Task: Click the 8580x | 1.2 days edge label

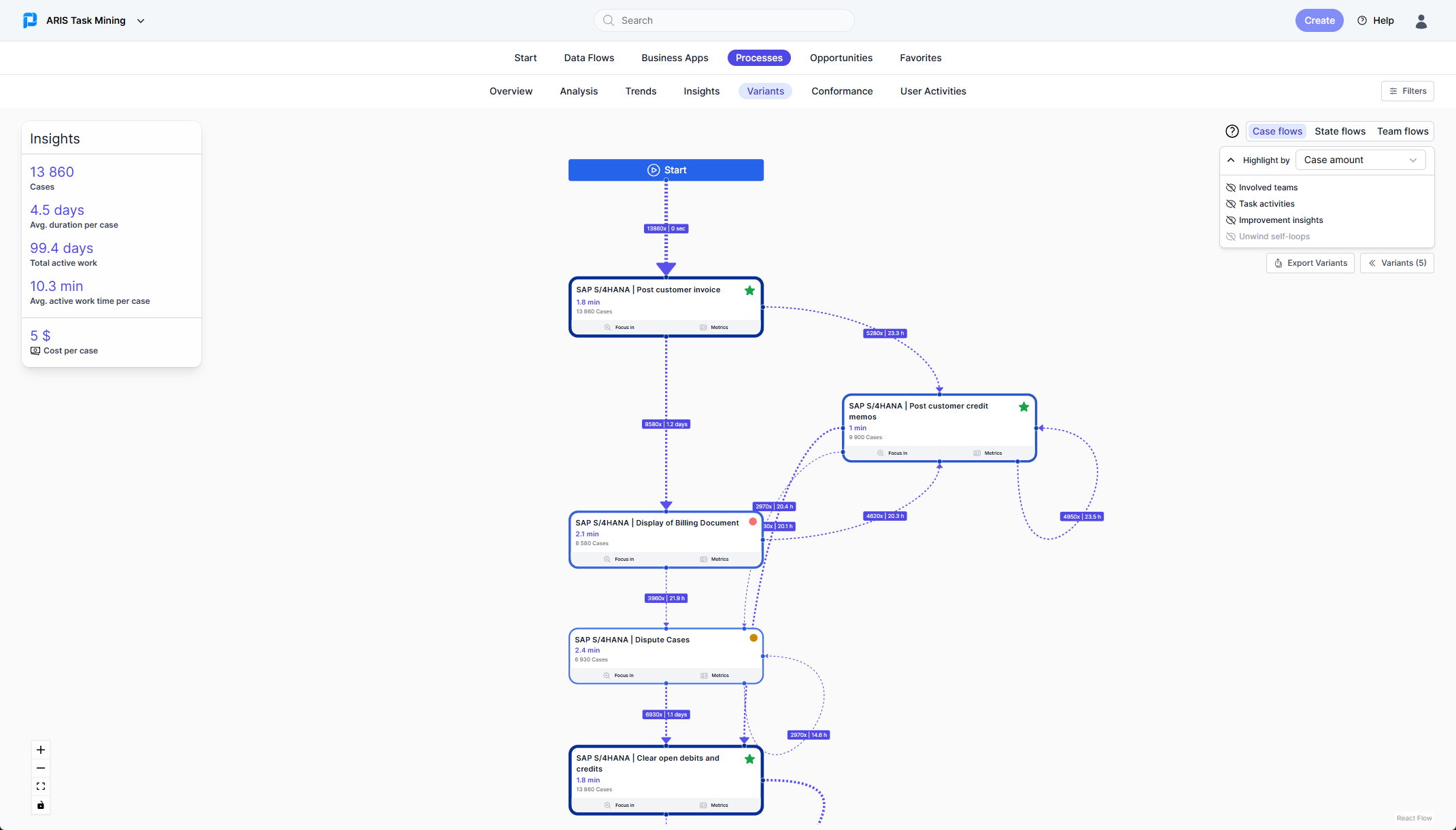Action: pyautogui.click(x=666, y=425)
